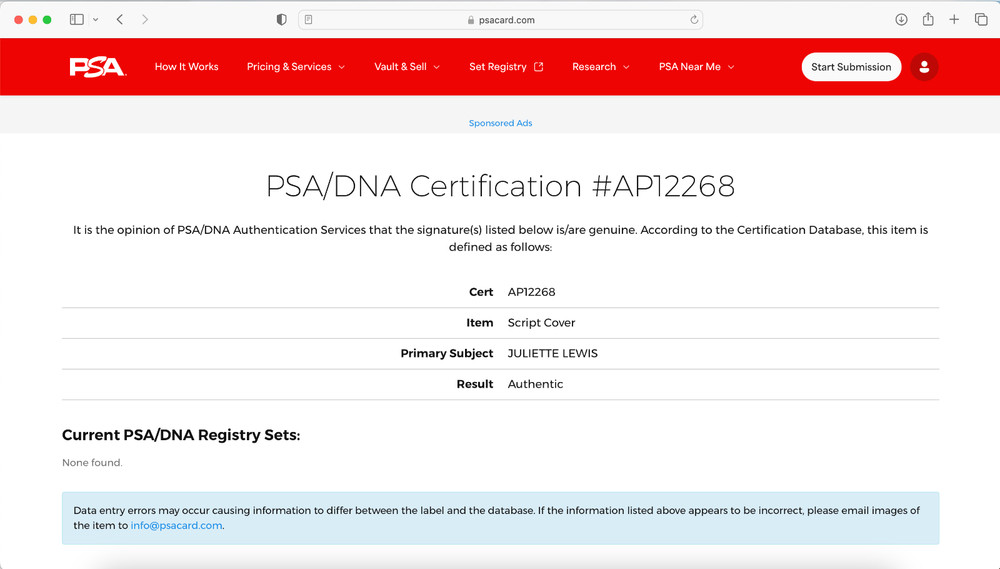Viewport: 1000px width, 569px height.
Task: Expand the sidebar options chevron
Action: [96, 20]
